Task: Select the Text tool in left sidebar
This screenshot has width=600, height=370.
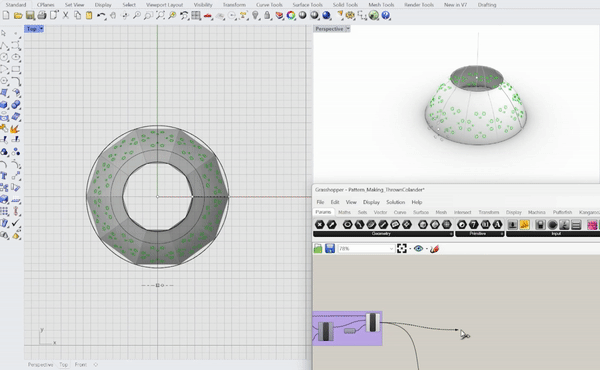Action: tap(4, 176)
